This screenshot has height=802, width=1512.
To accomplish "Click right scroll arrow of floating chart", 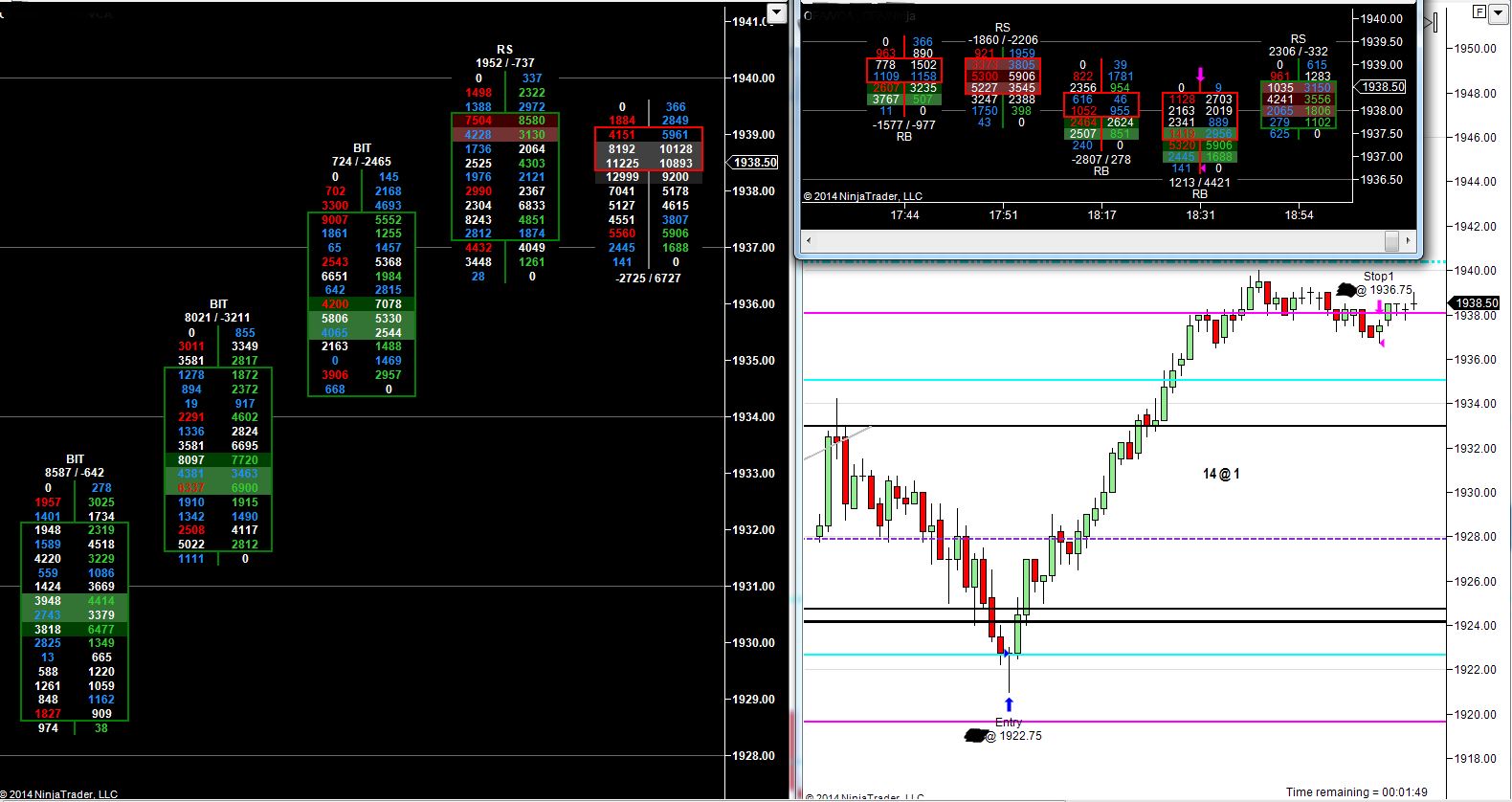I will click(x=1408, y=241).
